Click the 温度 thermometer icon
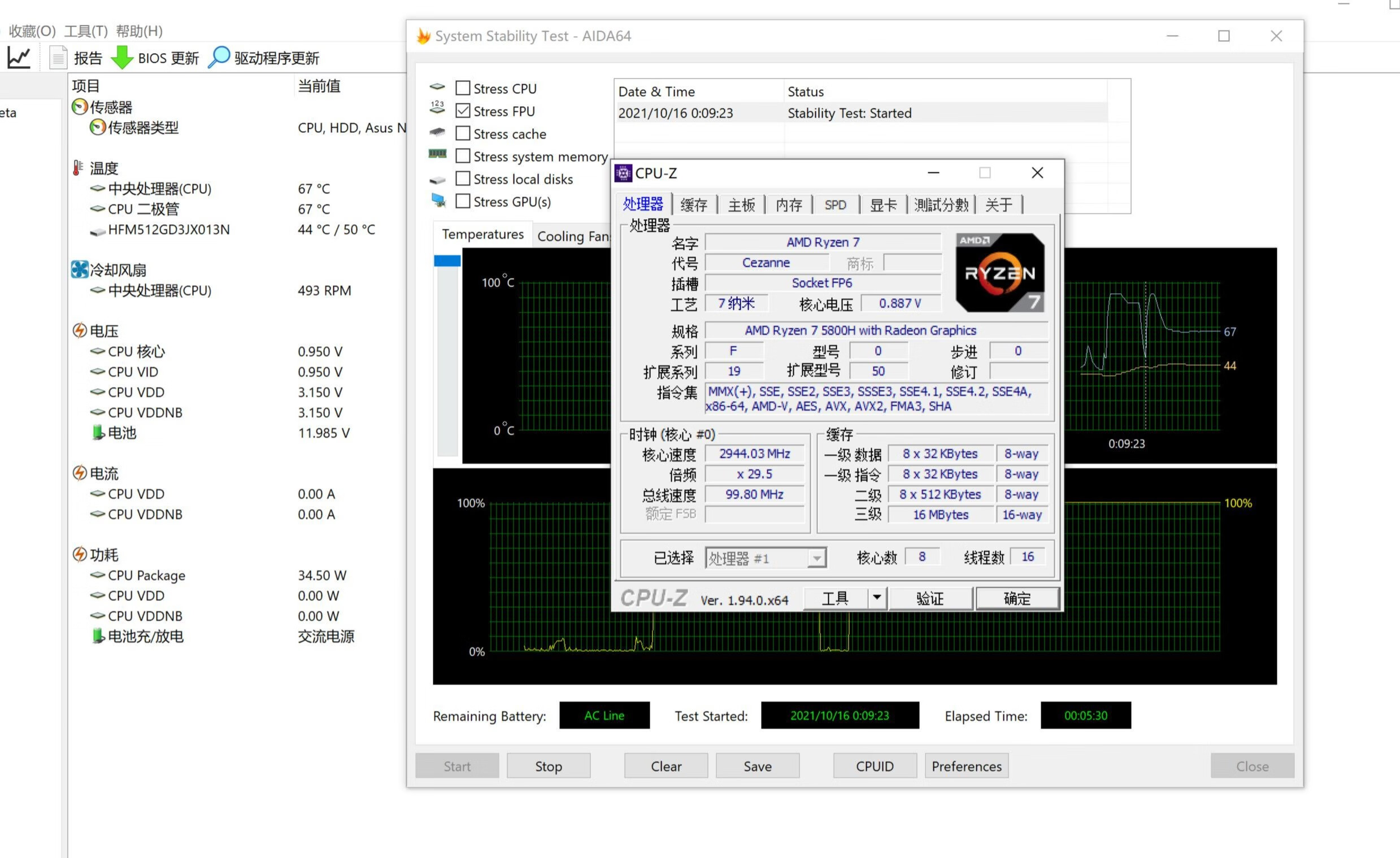1400x858 pixels. (x=78, y=168)
